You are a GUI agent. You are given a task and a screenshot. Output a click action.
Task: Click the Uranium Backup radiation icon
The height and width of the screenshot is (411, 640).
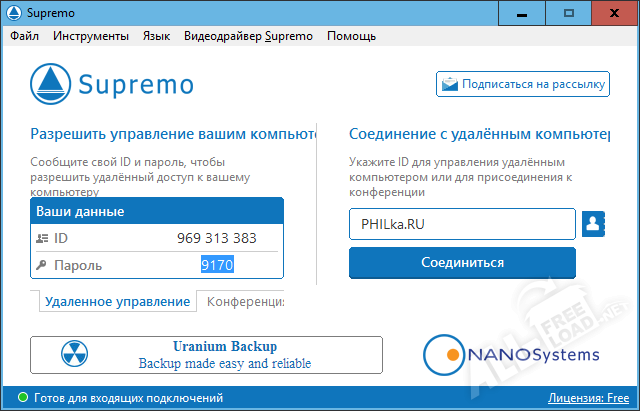pos(75,354)
